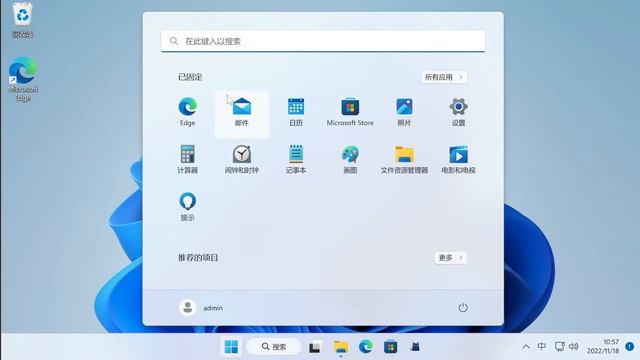Open volume speaker tray icon
The width and height of the screenshot is (640, 360).
pos(573,347)
